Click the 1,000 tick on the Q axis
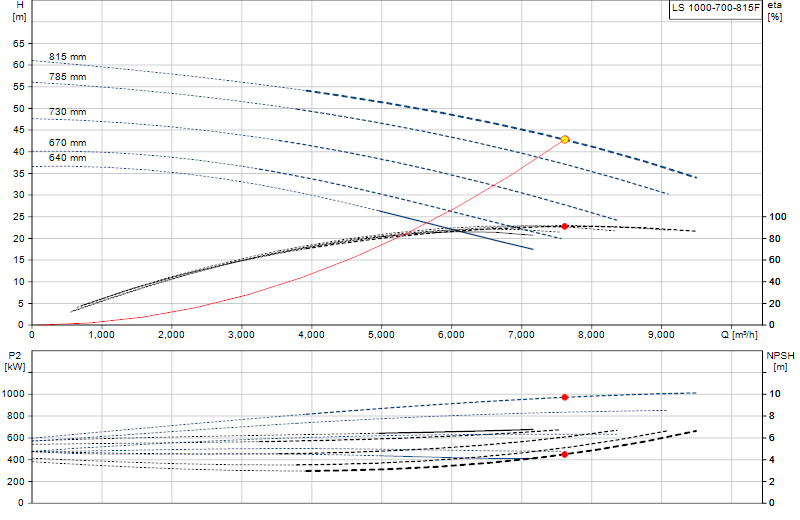 click(102, 335)
